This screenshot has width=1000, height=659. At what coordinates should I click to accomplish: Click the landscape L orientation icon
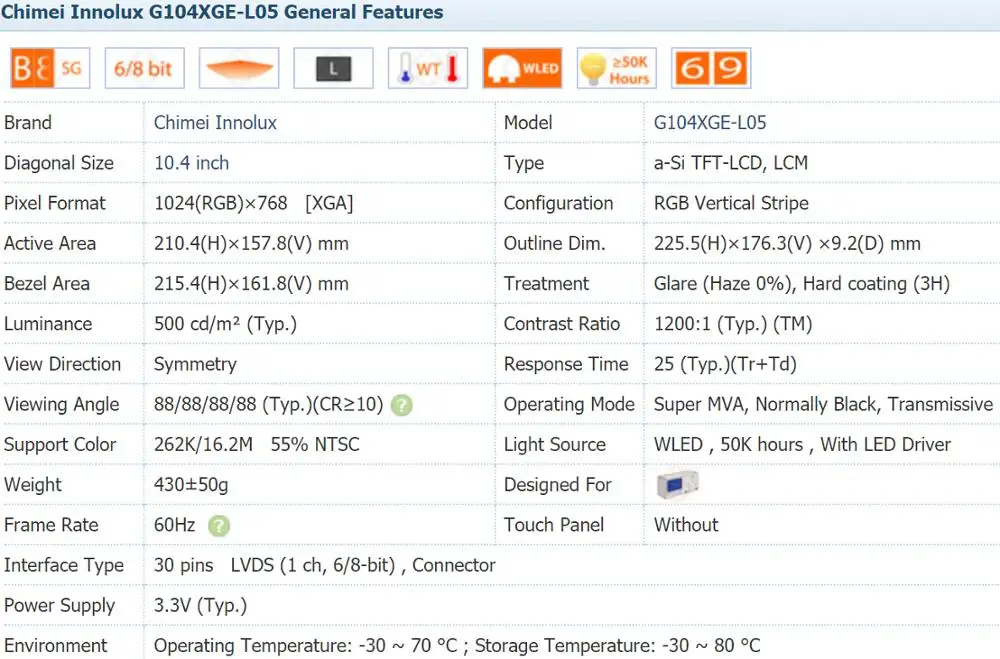[333, 68]
